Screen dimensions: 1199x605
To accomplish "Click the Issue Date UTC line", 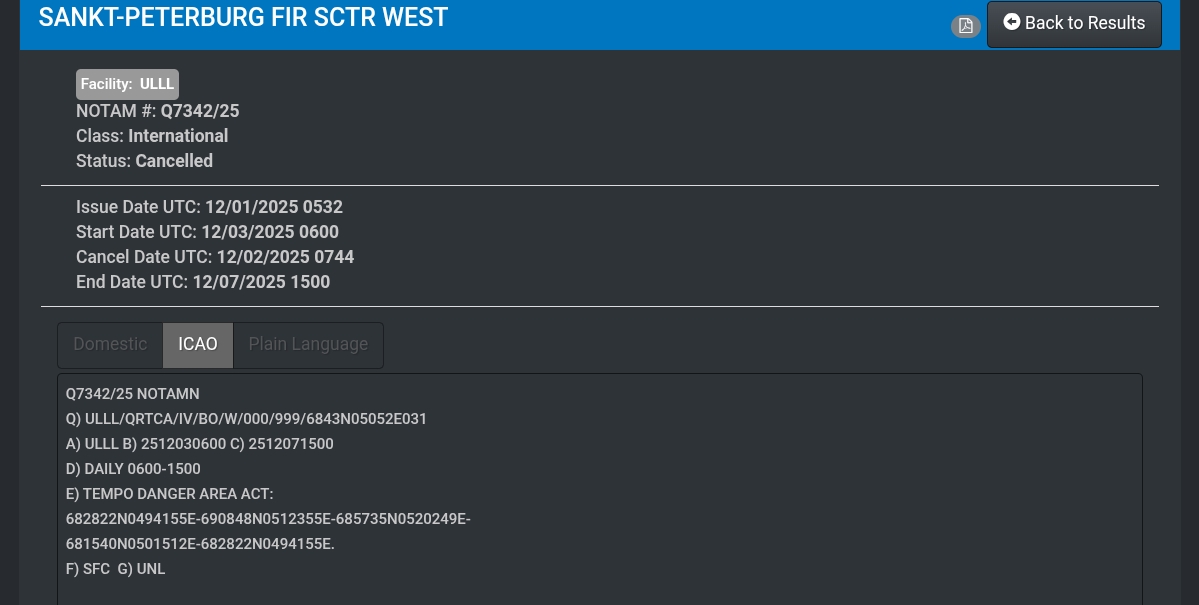I will tap(209, 208).
